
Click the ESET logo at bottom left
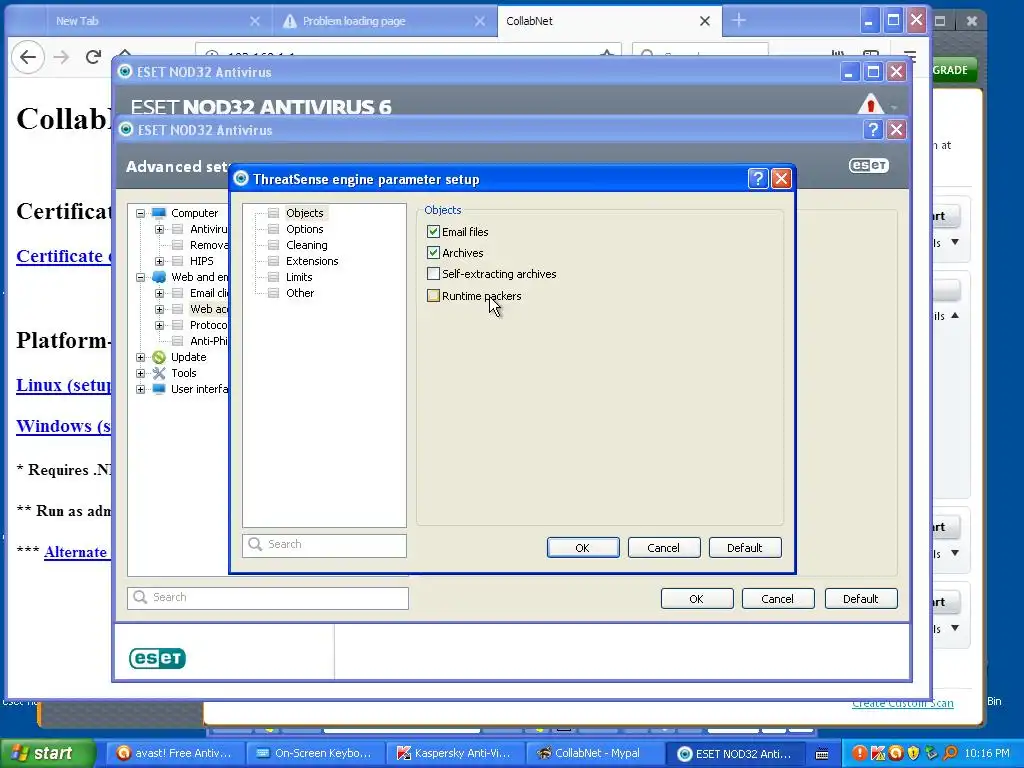[x=157, y=658]
